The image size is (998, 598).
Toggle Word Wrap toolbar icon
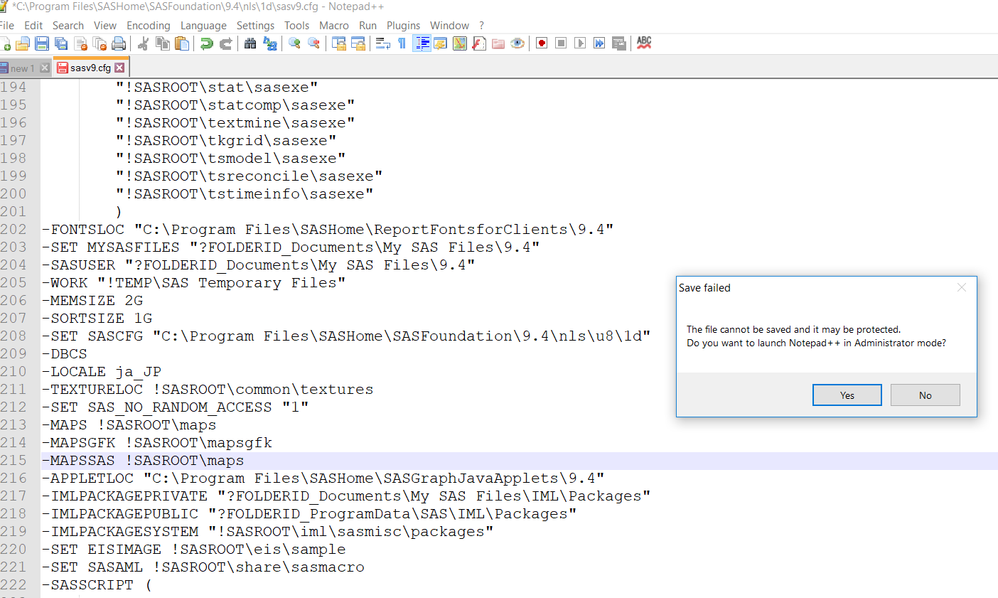tap(383, 43)
